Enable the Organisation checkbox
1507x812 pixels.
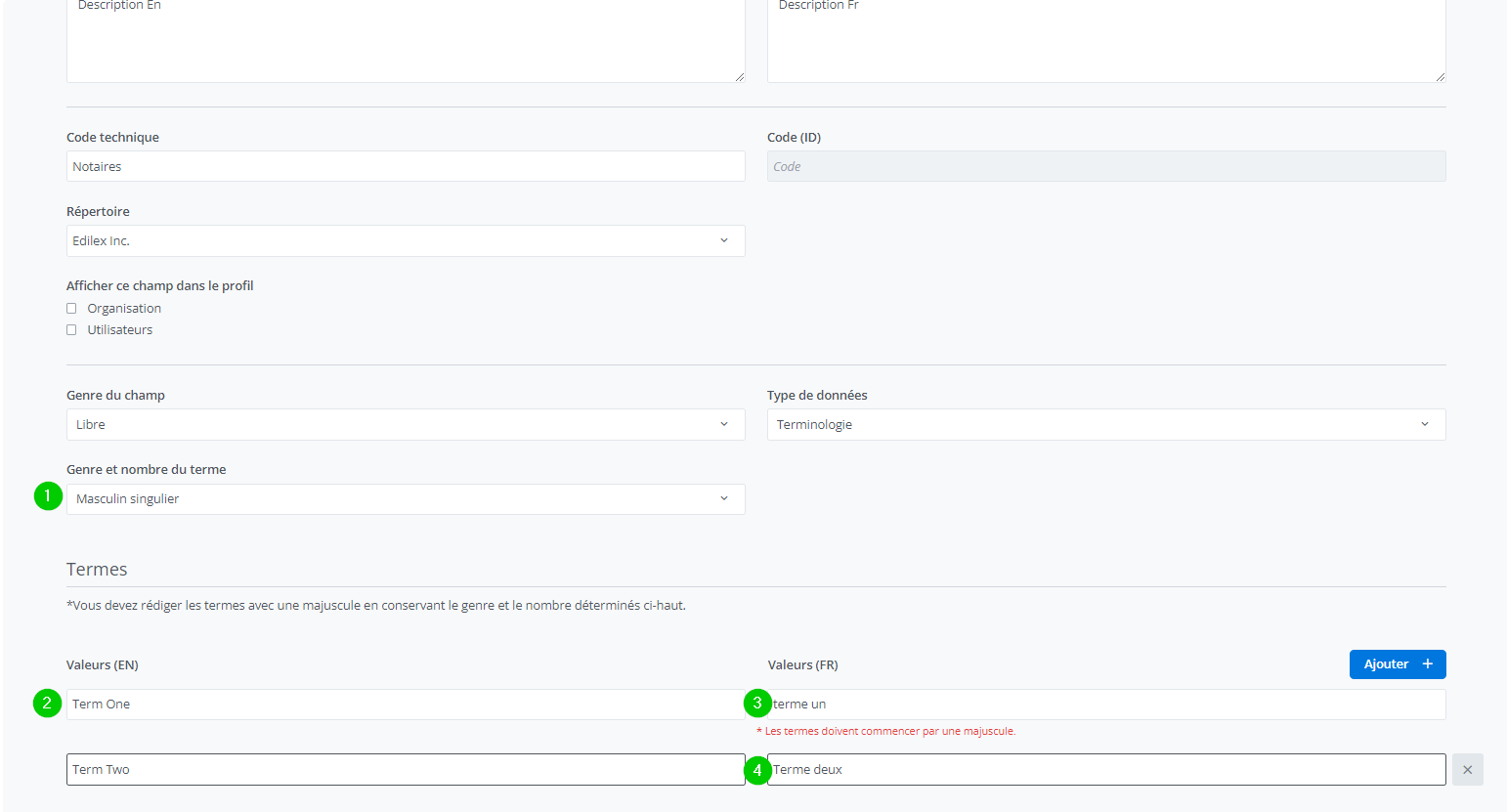point(71,309)
